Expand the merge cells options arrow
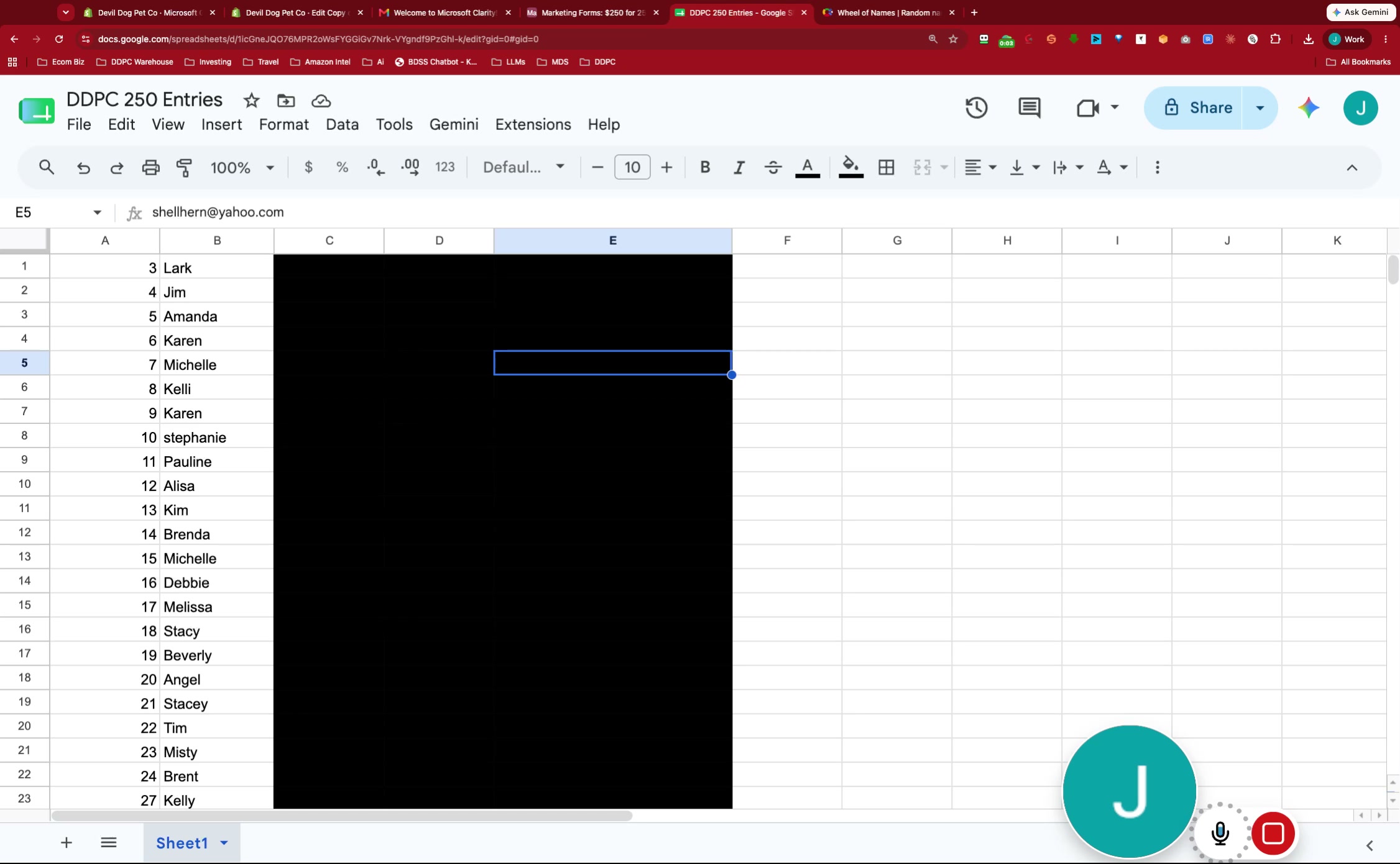1400x864 pixels. coord(944,167)
